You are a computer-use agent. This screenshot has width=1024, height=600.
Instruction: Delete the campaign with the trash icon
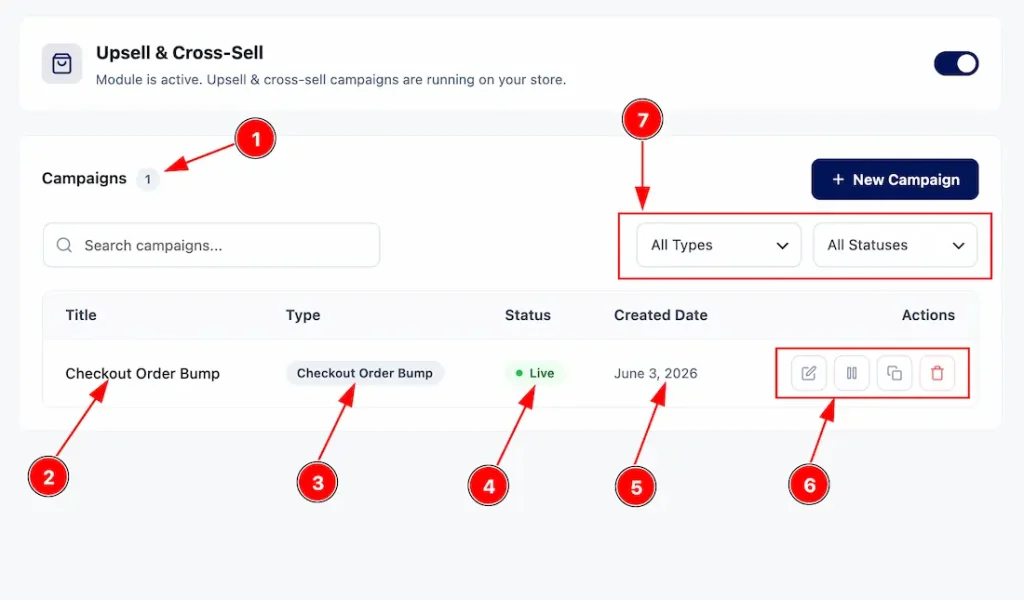[x=937, y=373]
